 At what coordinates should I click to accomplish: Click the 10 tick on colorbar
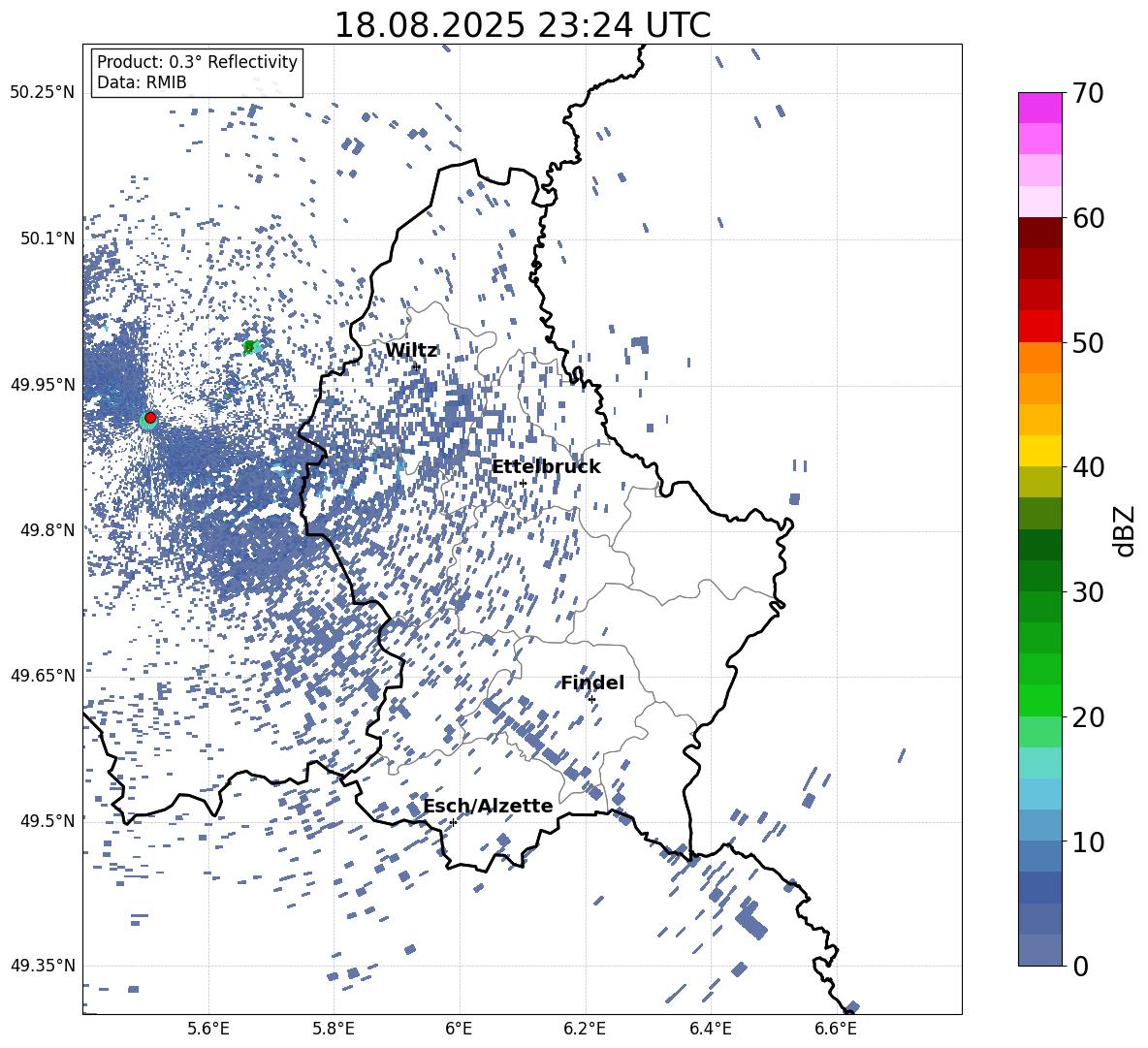[1087, 842]
